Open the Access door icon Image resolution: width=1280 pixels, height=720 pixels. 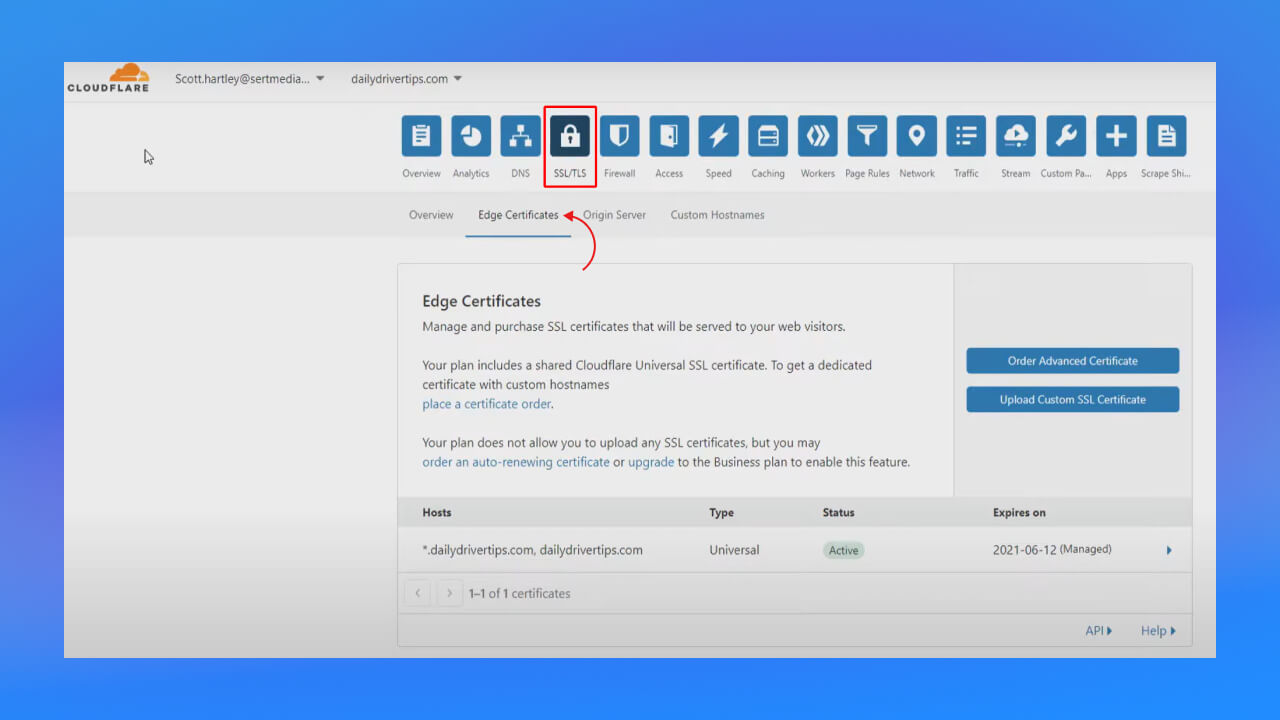669,136
